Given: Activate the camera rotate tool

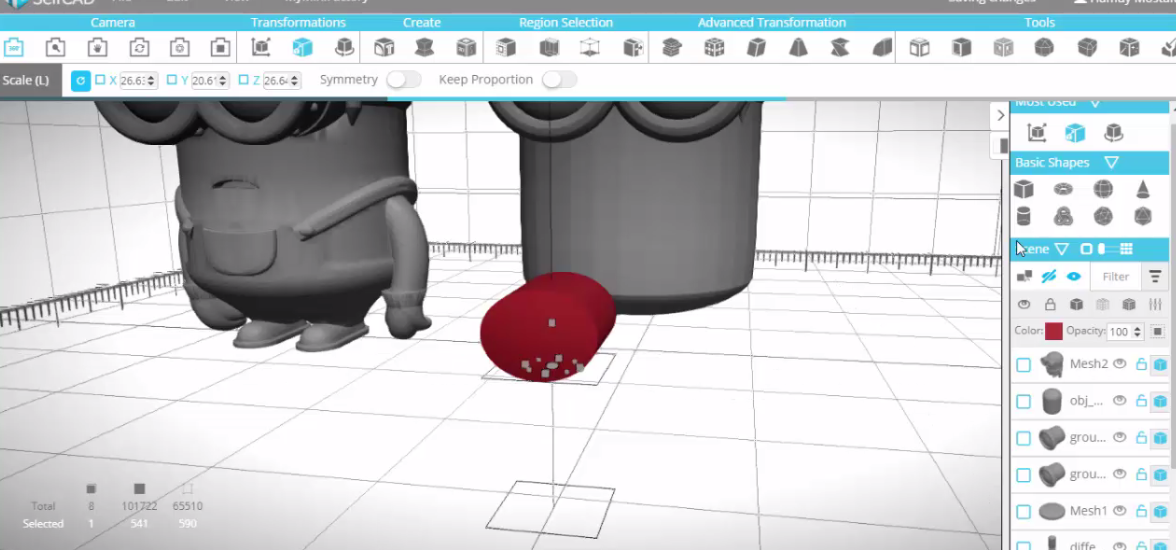Looking at the screenshot, I should 139,48.
